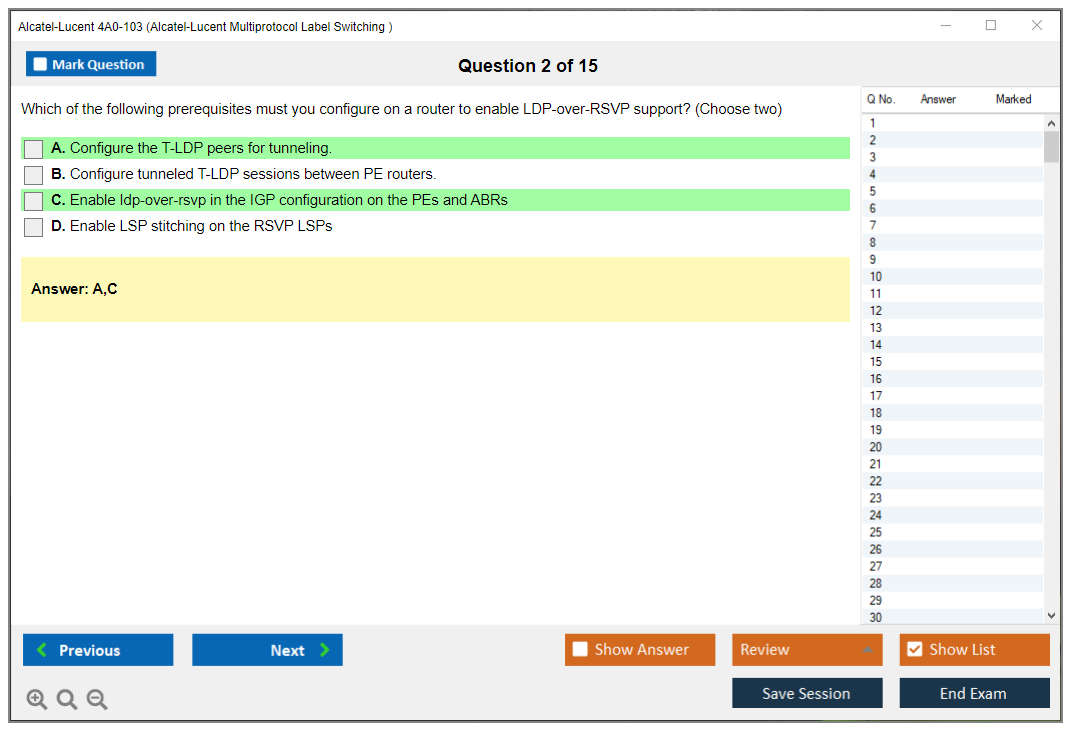Maximize the exam window
The width and height of the screenshot is (1075, 735).
(991, 26)
